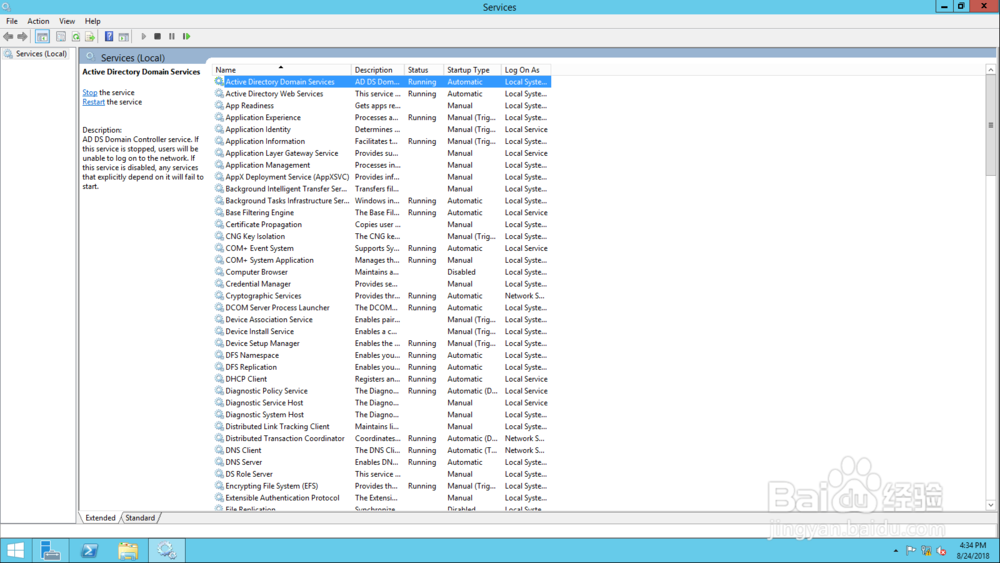Click the gear icon next to DHCP Client

click(x=219, y=379)
